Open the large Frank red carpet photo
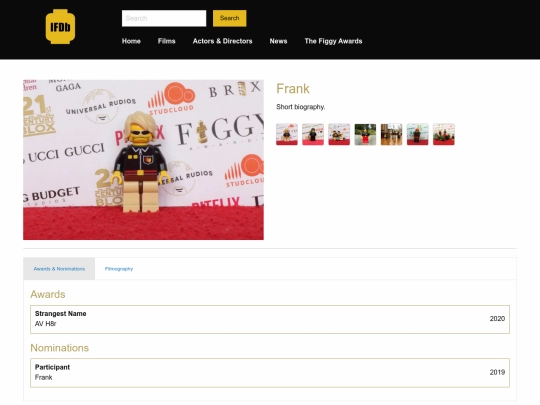Viewport: 540px width, 405px height. [143, 160]
